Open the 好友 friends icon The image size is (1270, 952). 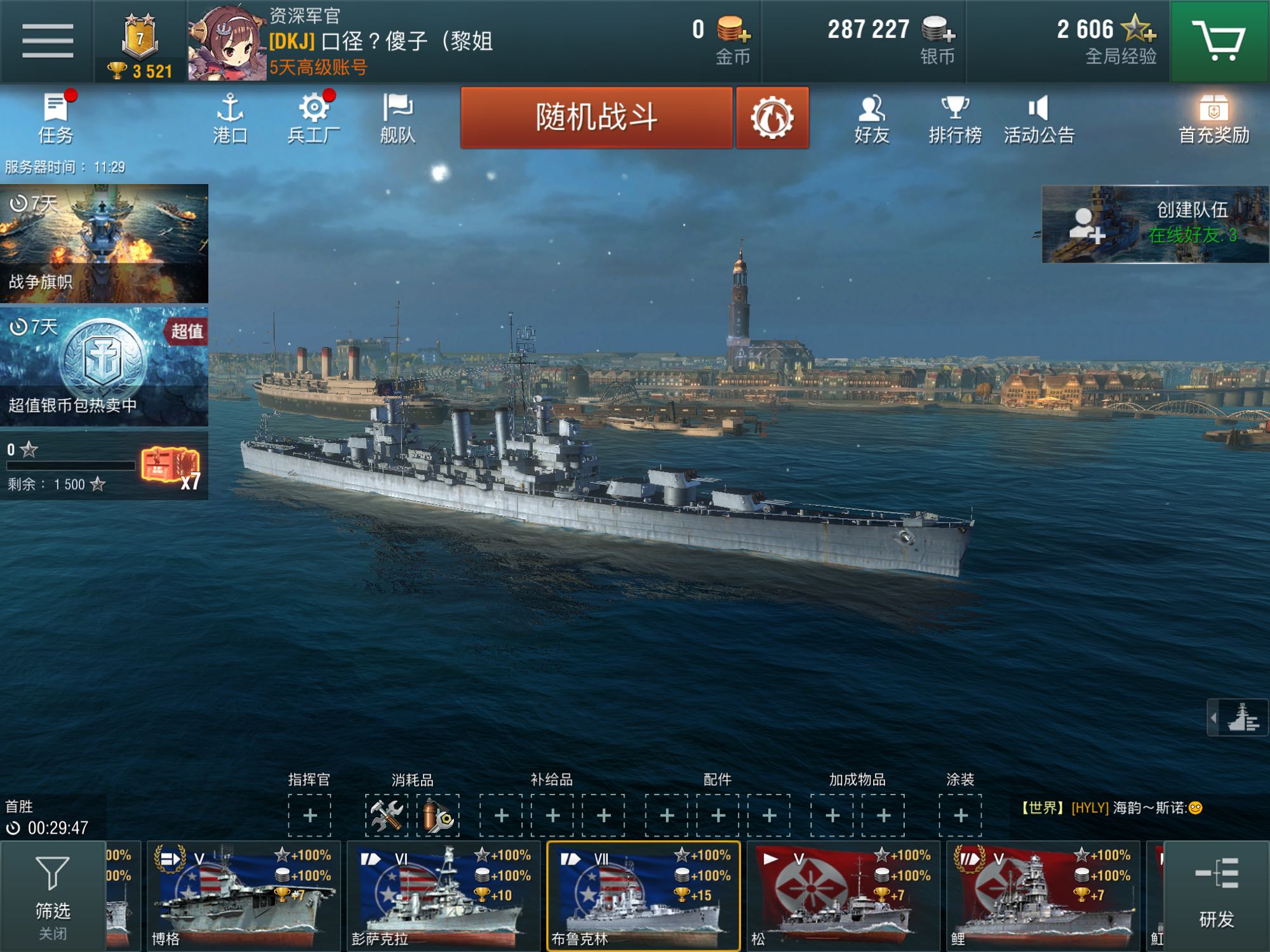click(871, 118)
